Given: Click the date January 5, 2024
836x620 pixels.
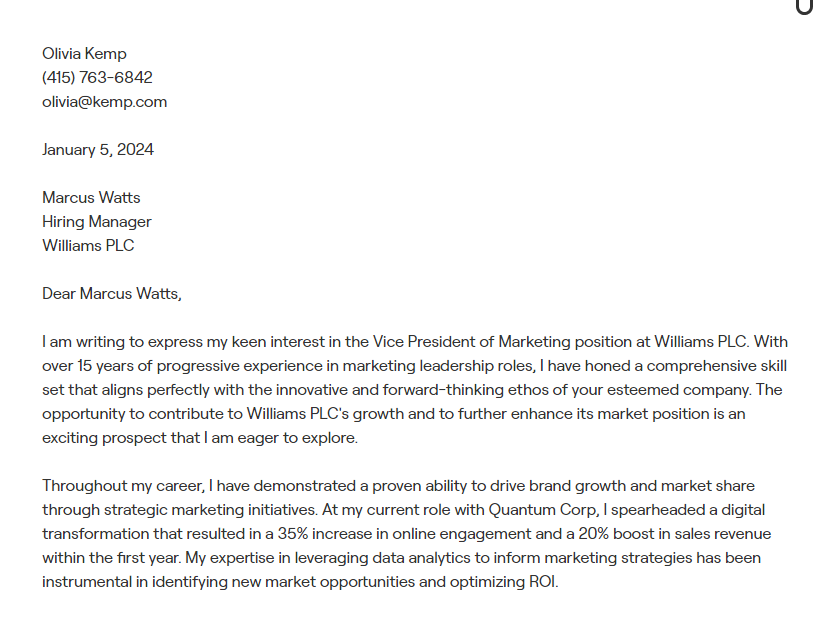Looking at the screenshot, I should coord(98,150).
